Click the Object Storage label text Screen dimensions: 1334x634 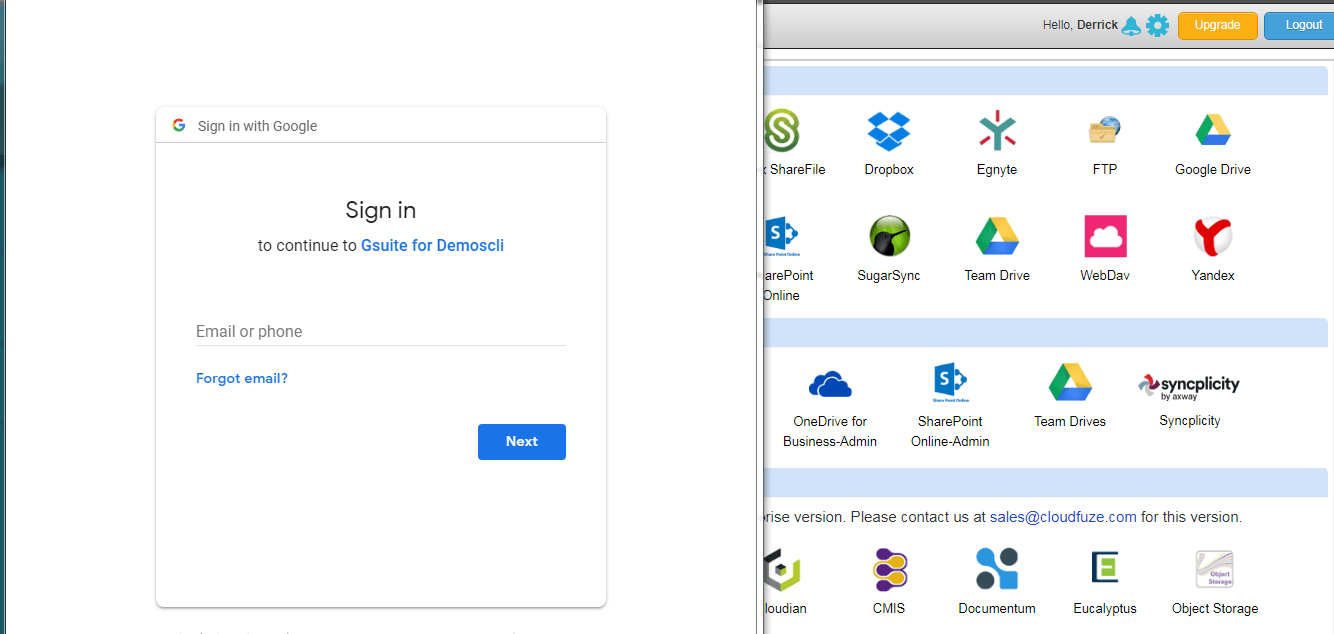[1215, 608]
